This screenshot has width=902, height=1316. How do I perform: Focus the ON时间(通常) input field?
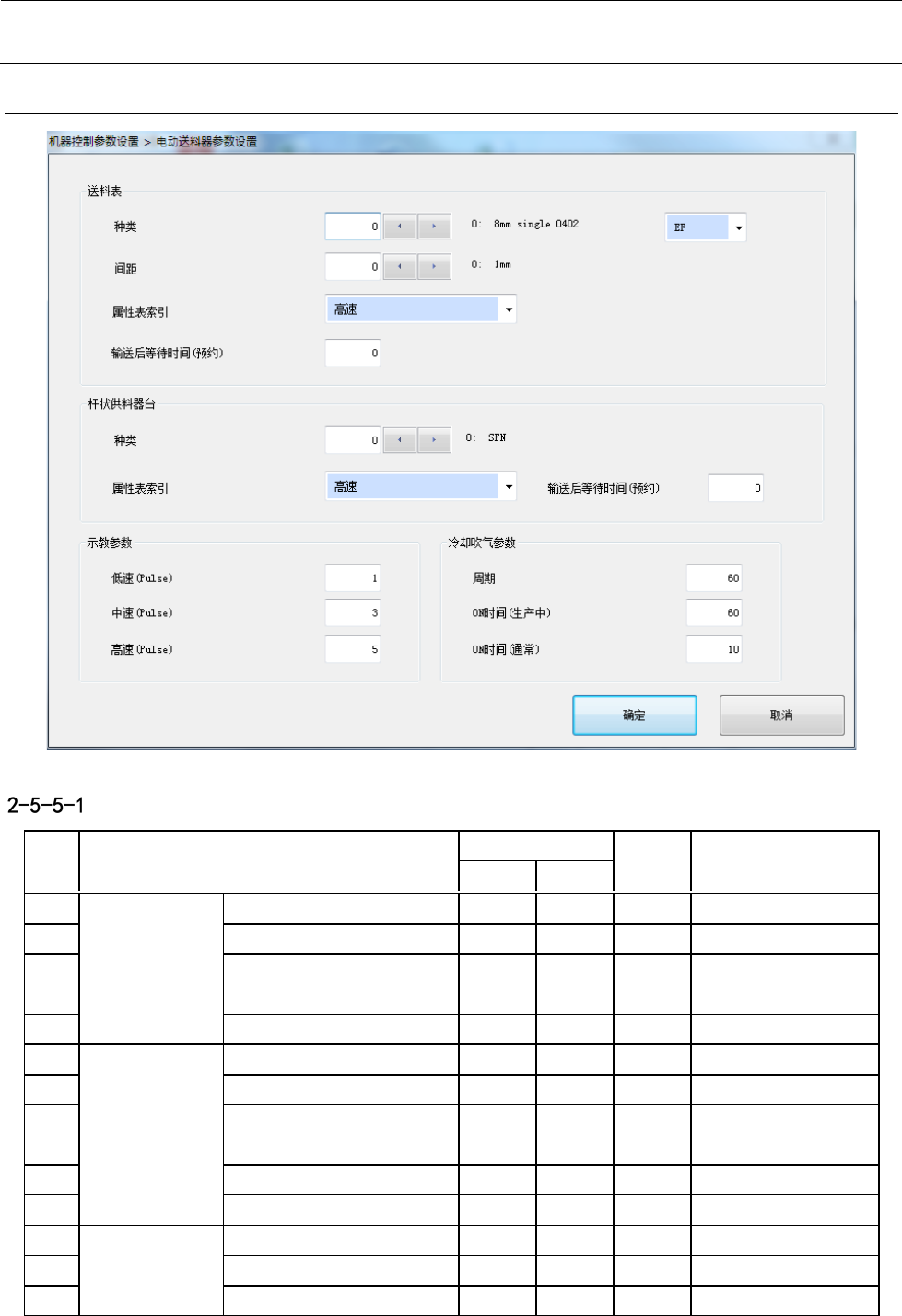click(x=714, y=649)
